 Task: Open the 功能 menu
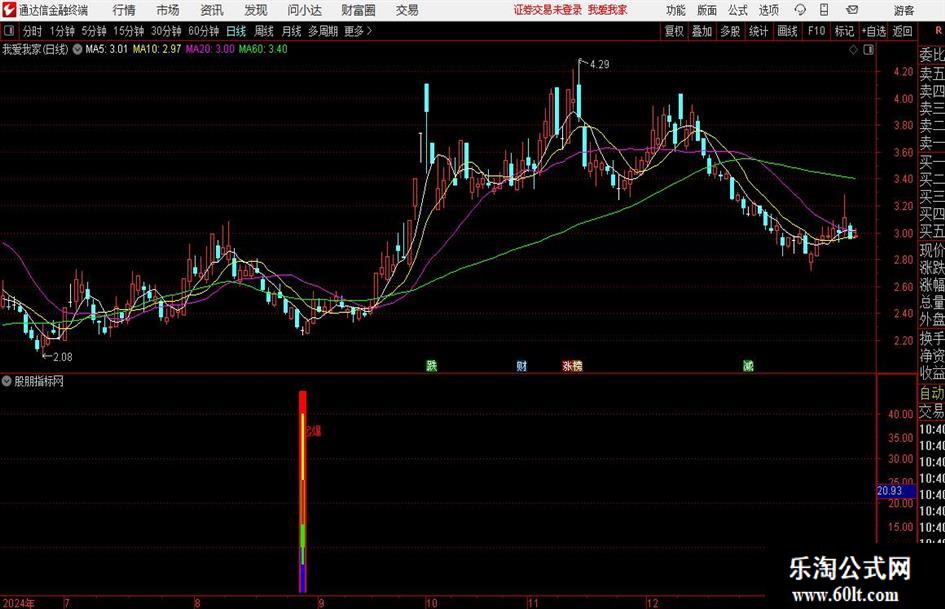pyautogui.click(x=676, y=10)
